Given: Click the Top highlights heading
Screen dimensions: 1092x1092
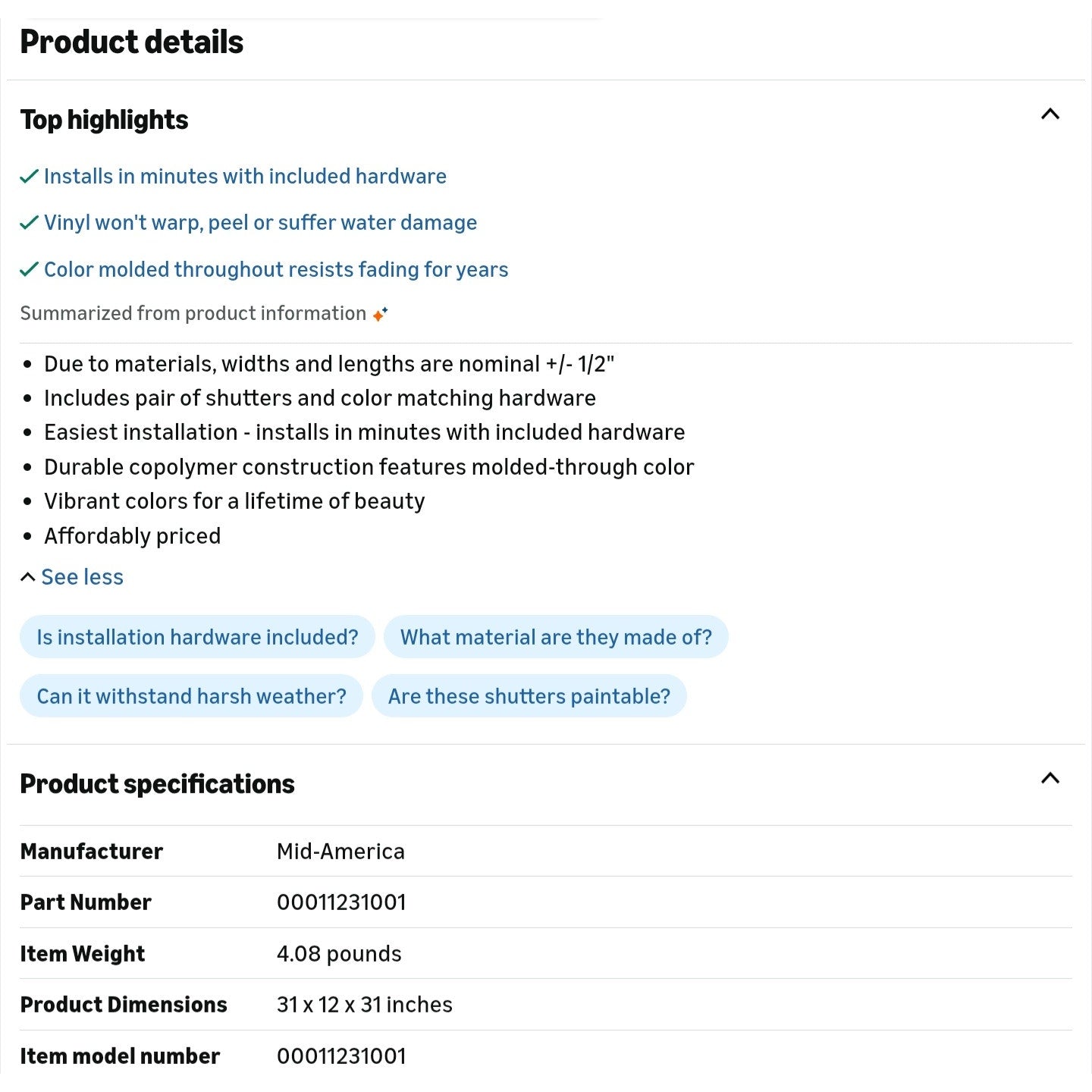Looking at the screenshot, I should pyautogui.click(x=104, y=120).
